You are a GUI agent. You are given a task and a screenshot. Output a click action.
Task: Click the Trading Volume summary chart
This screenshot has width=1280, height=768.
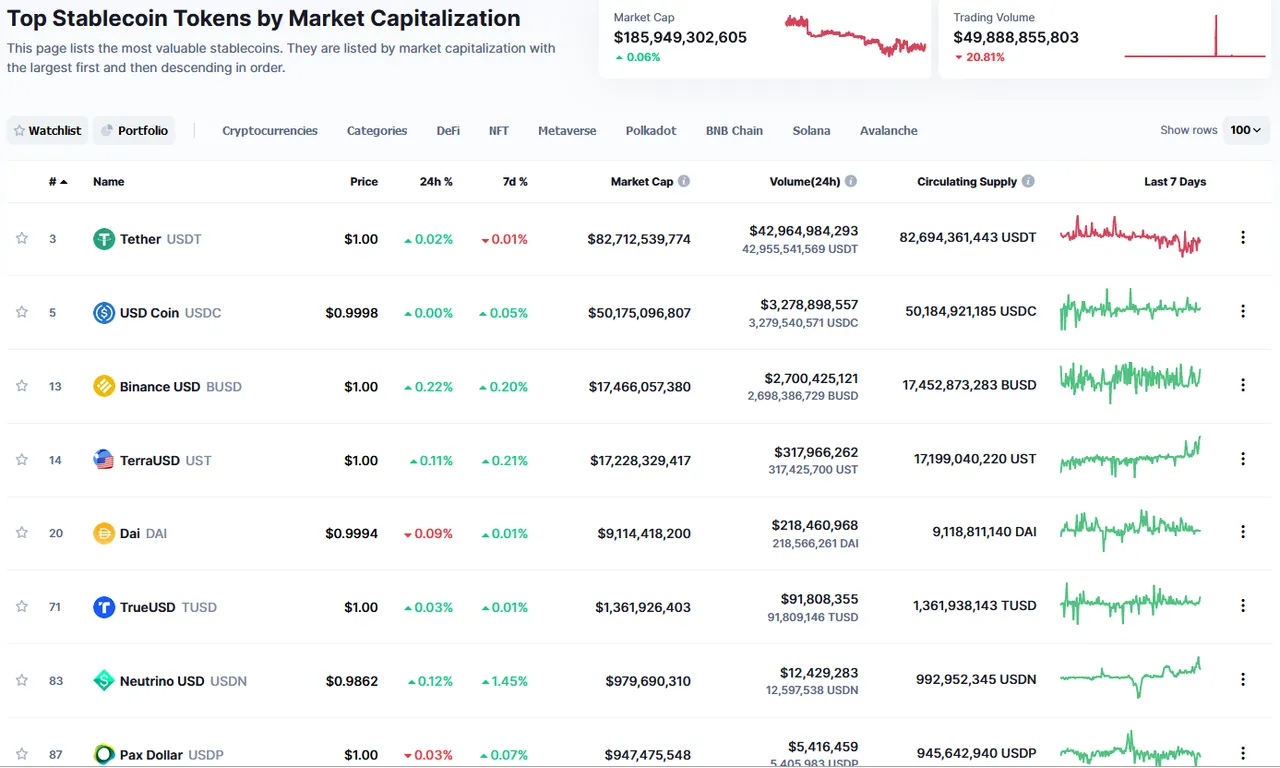pyautogui.click(x=1196, y=36)
